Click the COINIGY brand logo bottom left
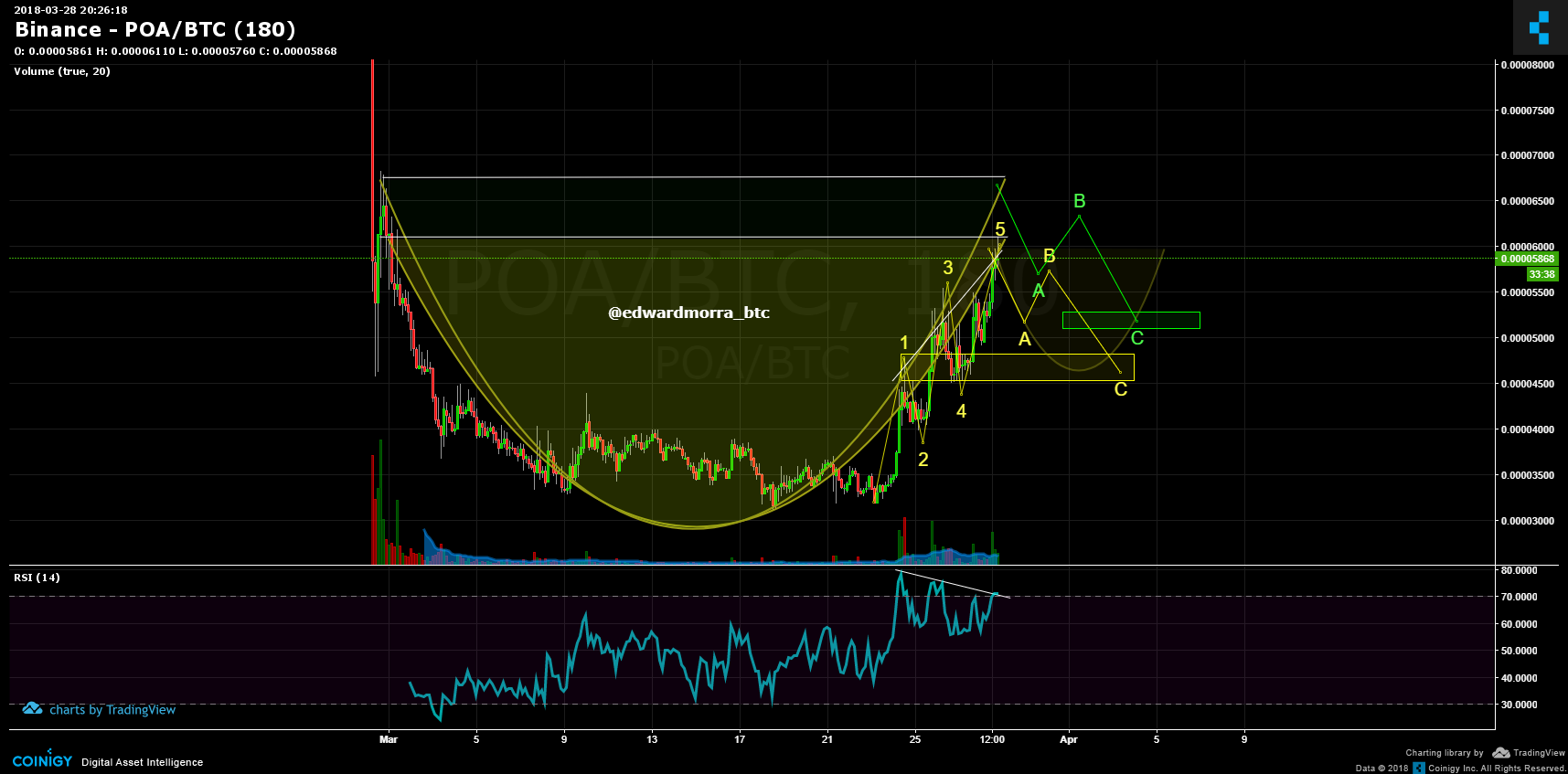The height and width of the screenshot is (774, 1568). (42, 759)
